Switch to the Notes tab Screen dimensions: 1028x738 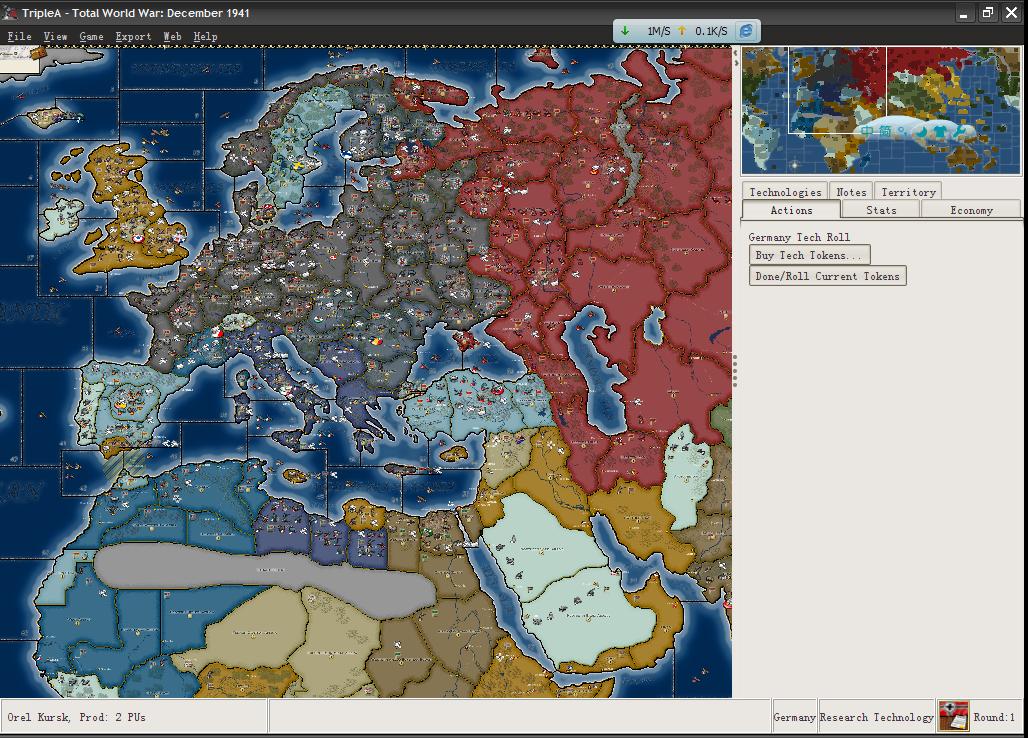tap(851, 191)
